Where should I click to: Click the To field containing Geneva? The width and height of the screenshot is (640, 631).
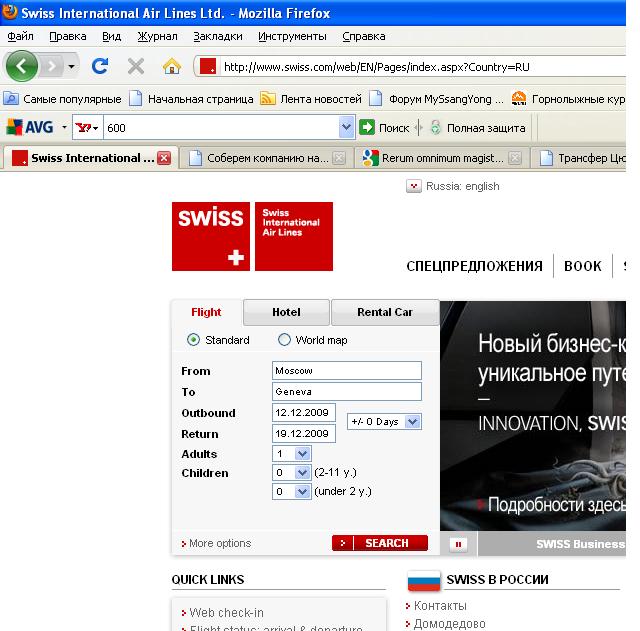point(347,392)
